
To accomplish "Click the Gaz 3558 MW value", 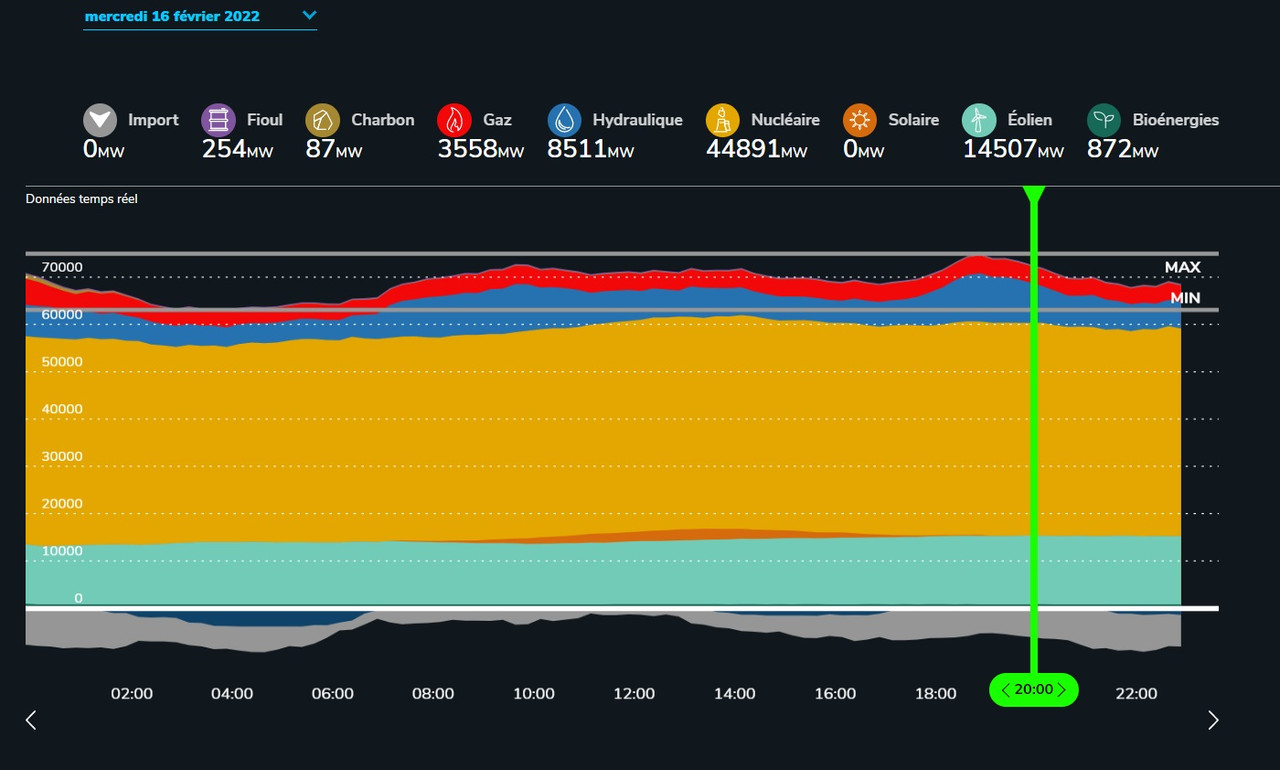I will (481, 149).
